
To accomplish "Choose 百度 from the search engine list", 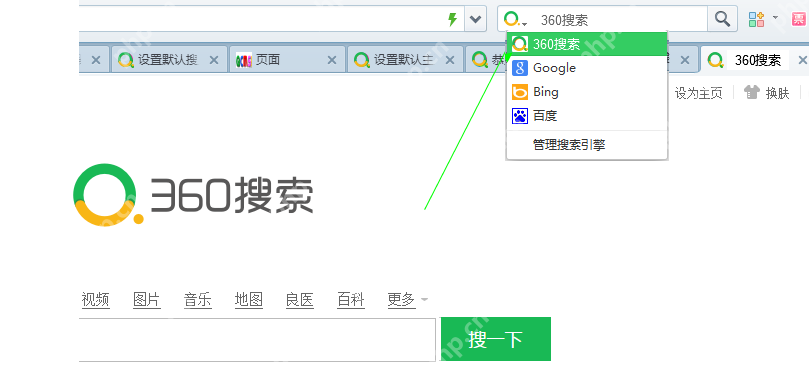I will click(x=587, y=116).
